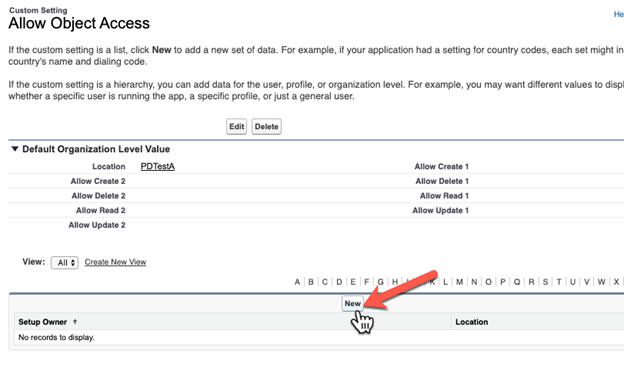Click the Edit button

236,127
